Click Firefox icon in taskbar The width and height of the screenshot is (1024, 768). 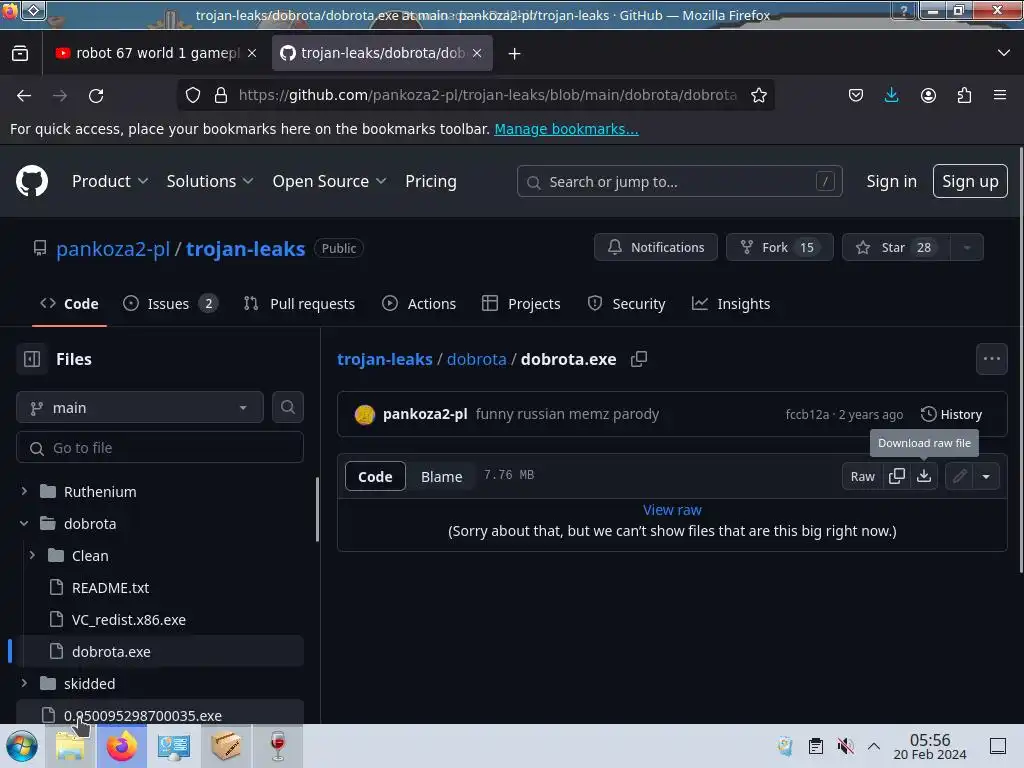(121, 746)
